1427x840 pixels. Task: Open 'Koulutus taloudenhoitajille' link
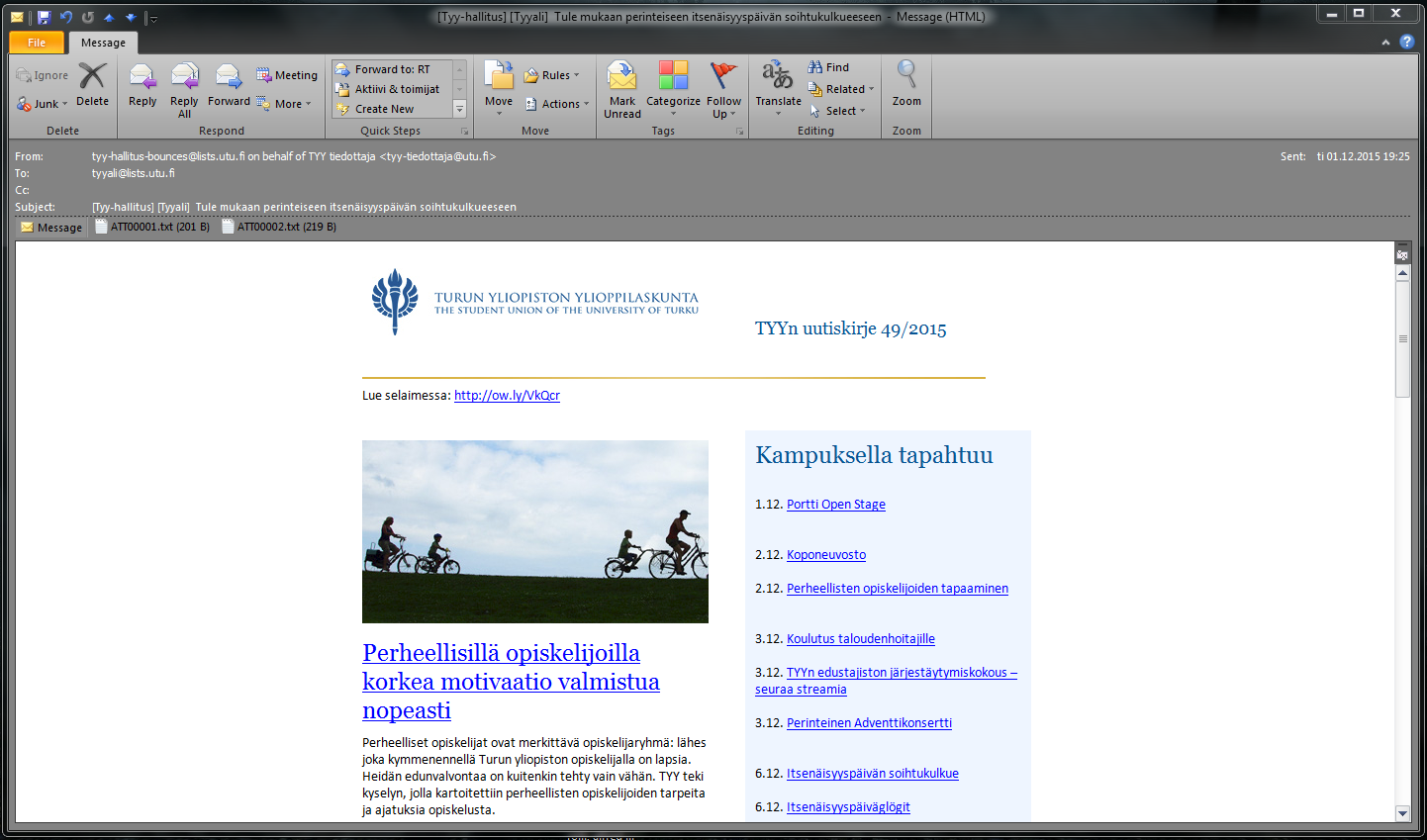(x=861, y=639)
